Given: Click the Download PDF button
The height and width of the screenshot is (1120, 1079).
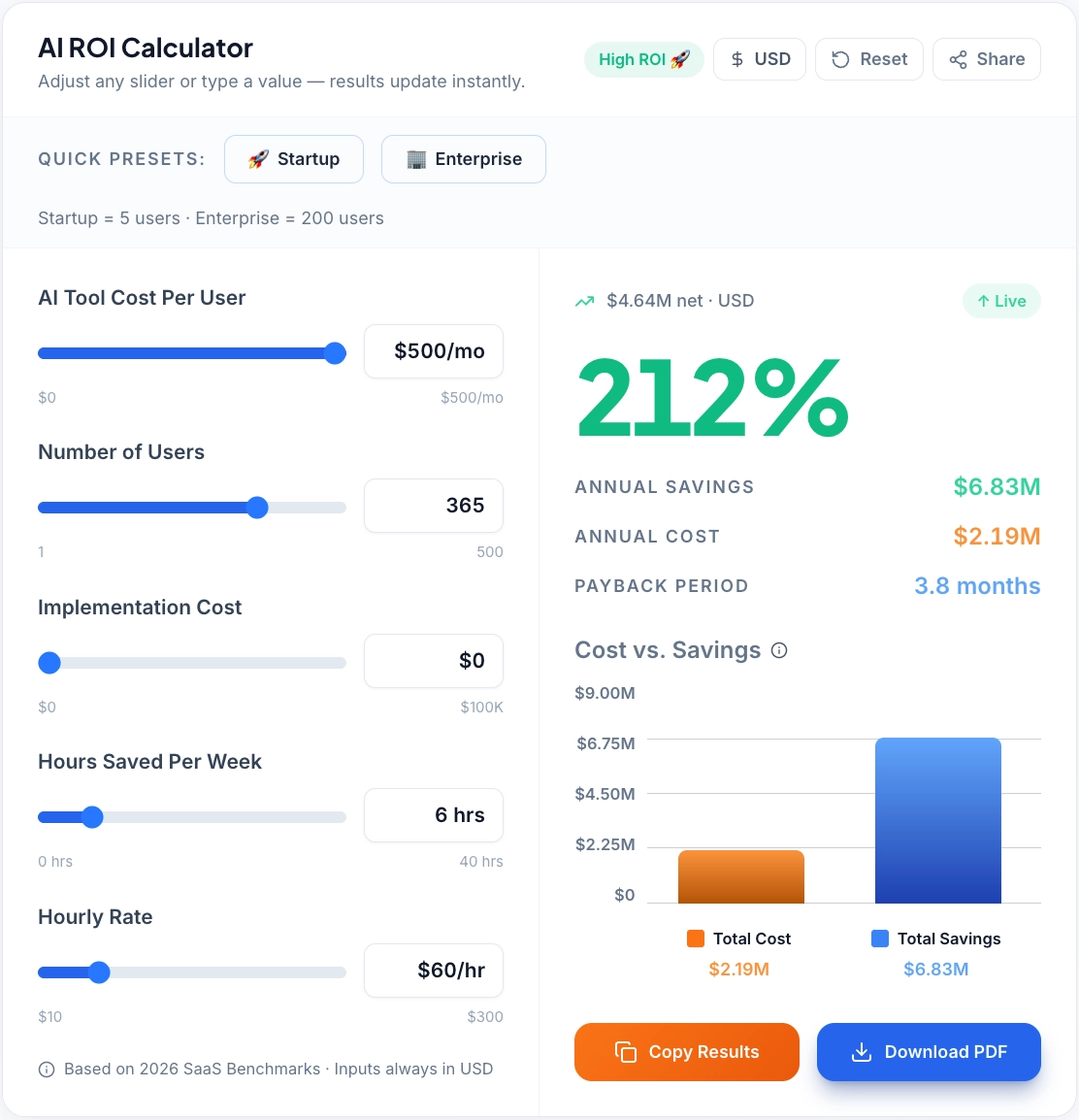Looking at the screenshot, I should [929, 1051].
